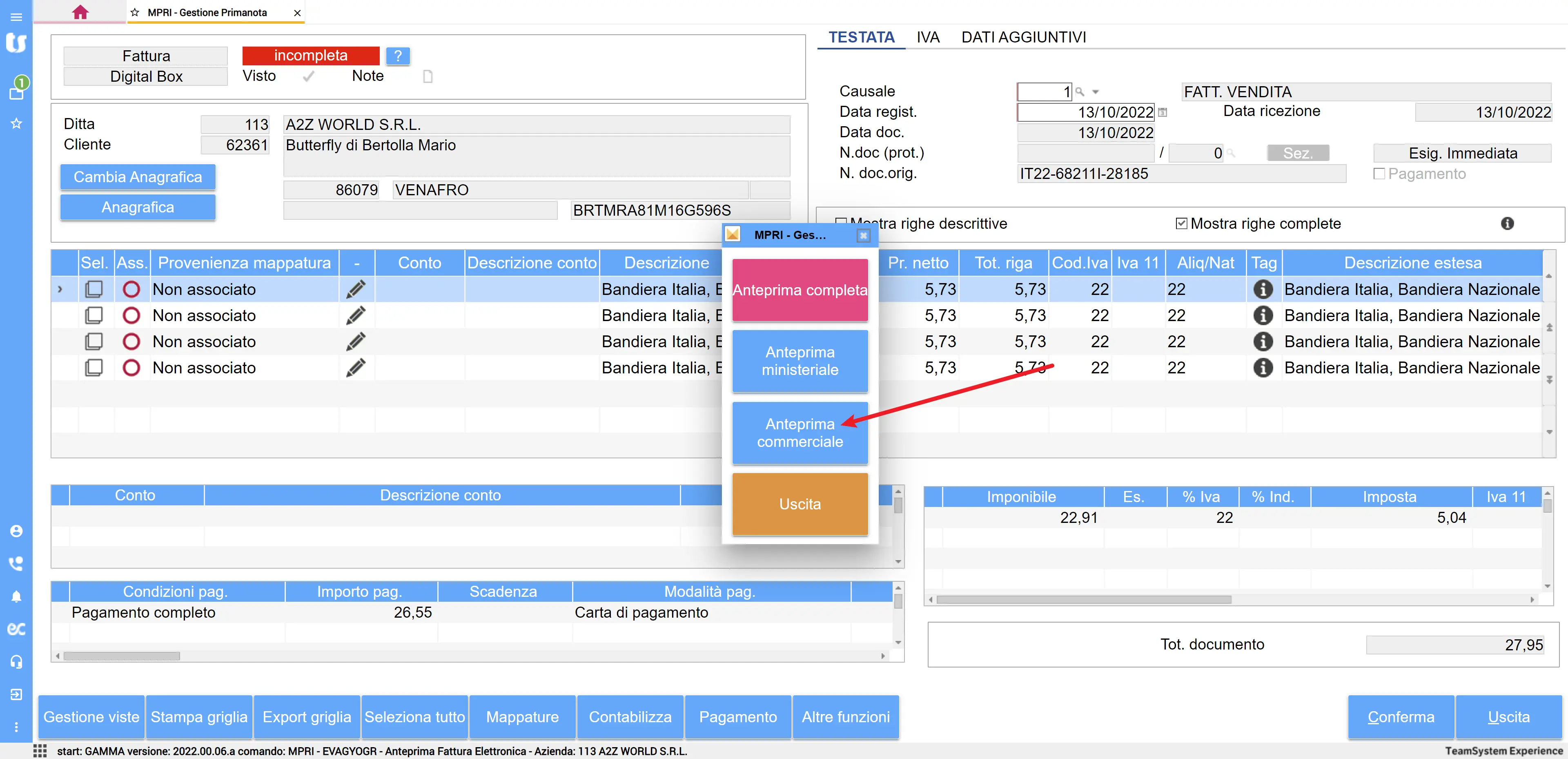Check the Sel. box in first row

coord(94,289)
